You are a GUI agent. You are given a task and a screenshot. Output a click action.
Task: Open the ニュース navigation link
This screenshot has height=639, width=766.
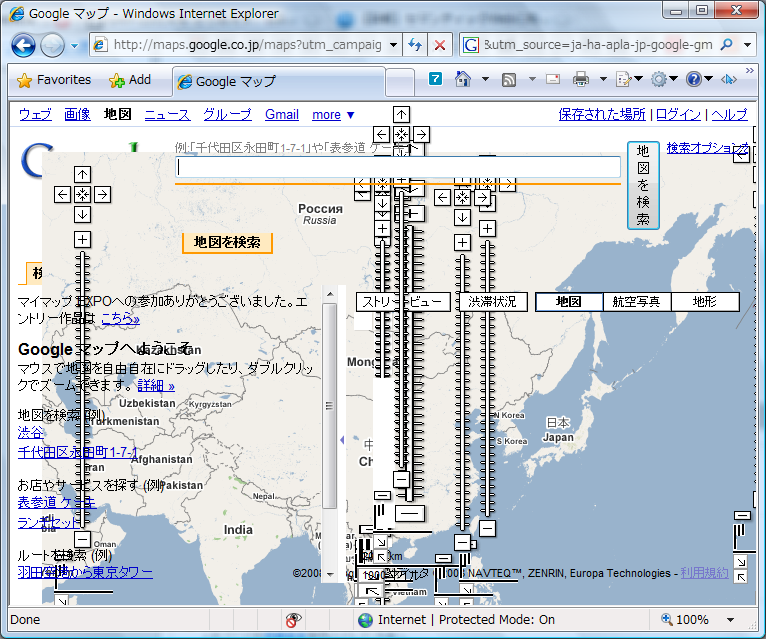(167, 115)
